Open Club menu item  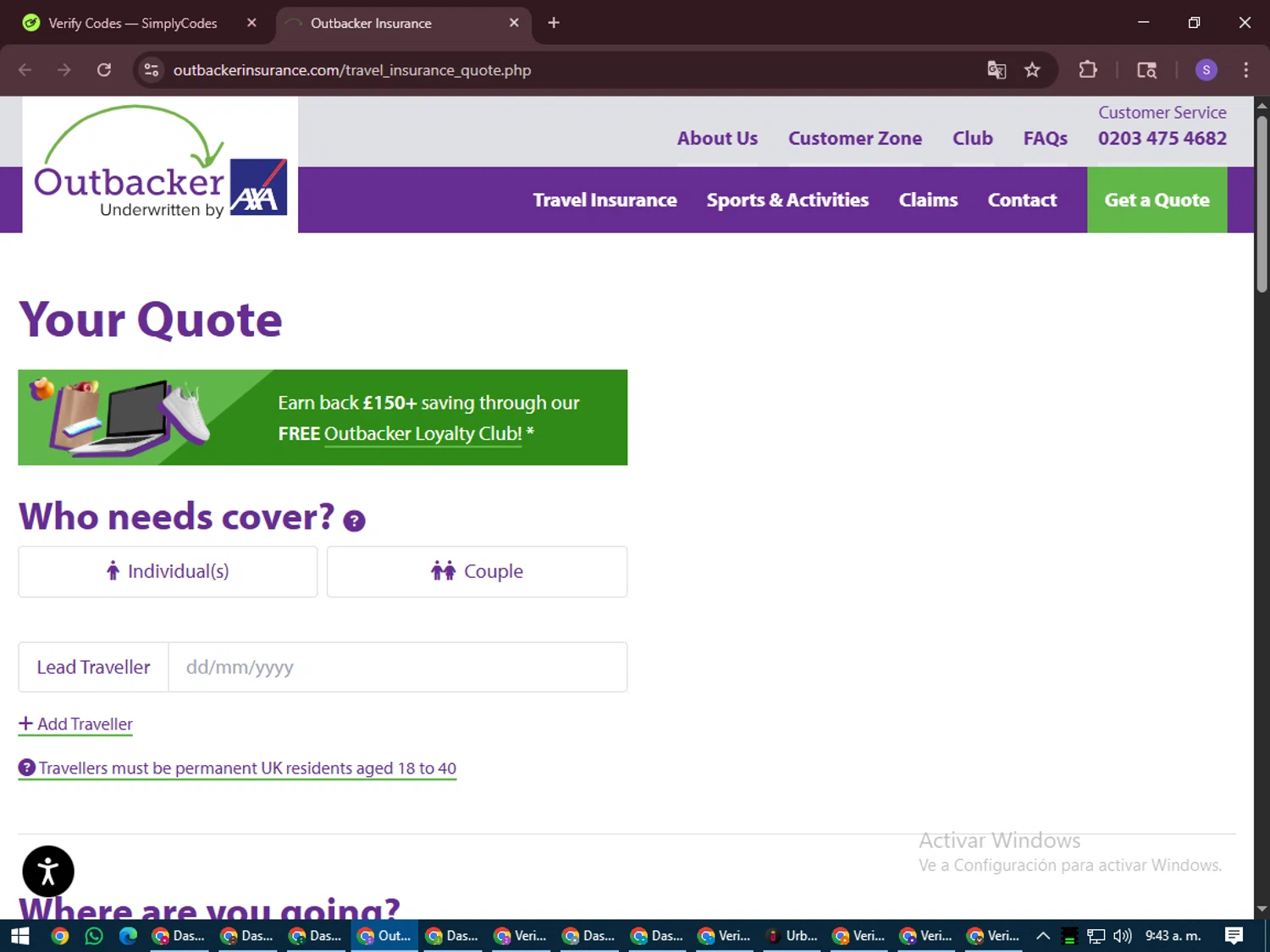[973, 138]
